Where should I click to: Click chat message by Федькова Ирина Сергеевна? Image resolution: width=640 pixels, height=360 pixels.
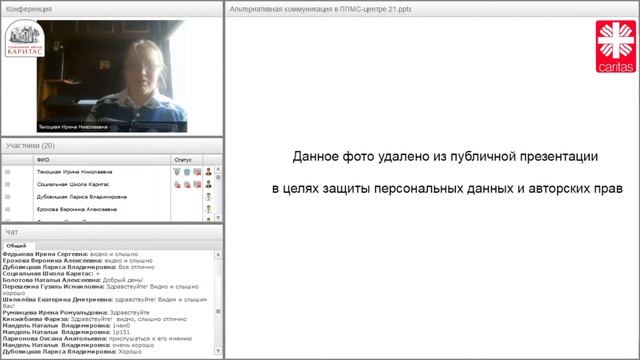pos(70,254)
